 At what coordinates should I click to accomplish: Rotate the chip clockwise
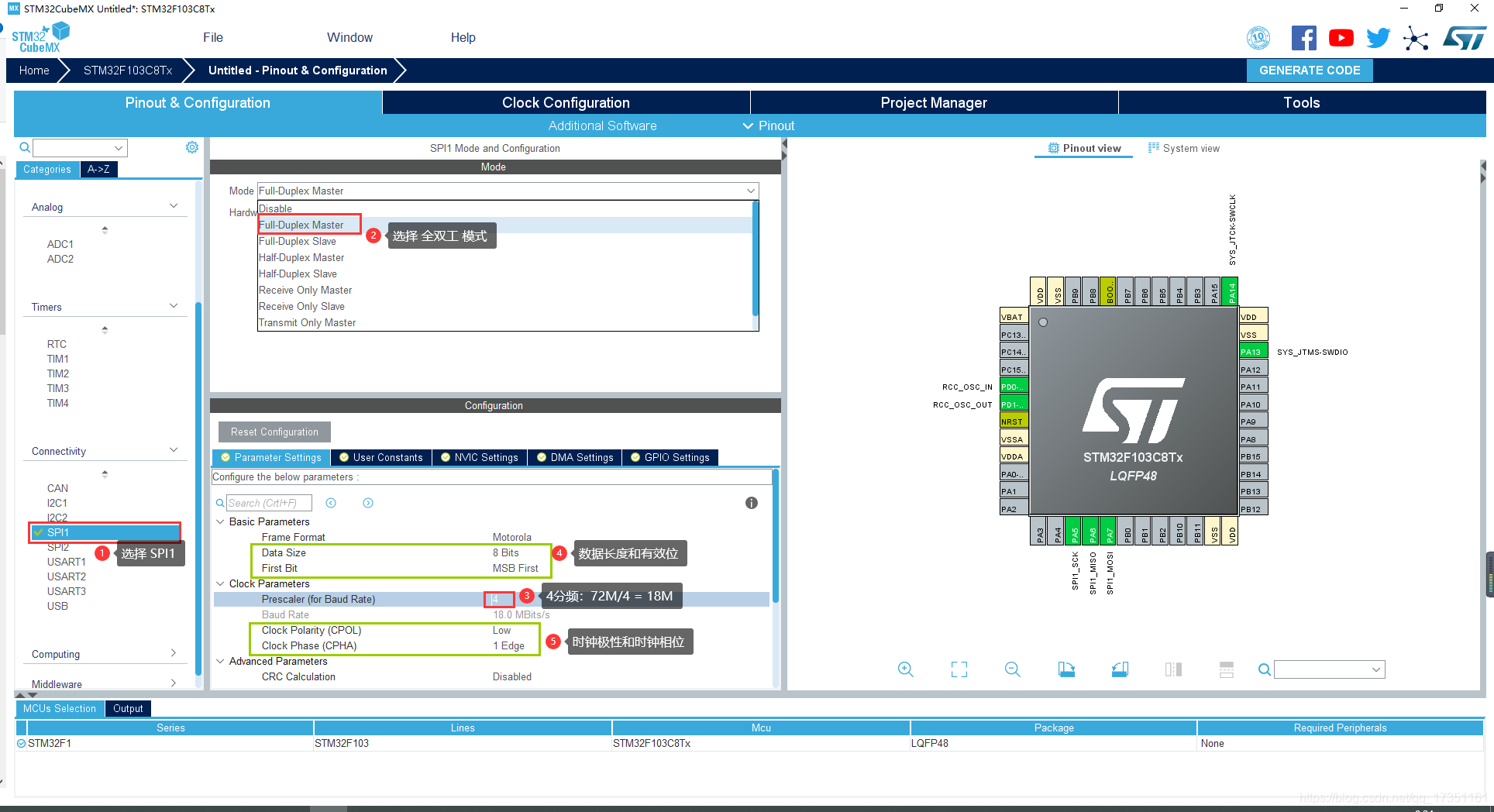pos(1065,669)
